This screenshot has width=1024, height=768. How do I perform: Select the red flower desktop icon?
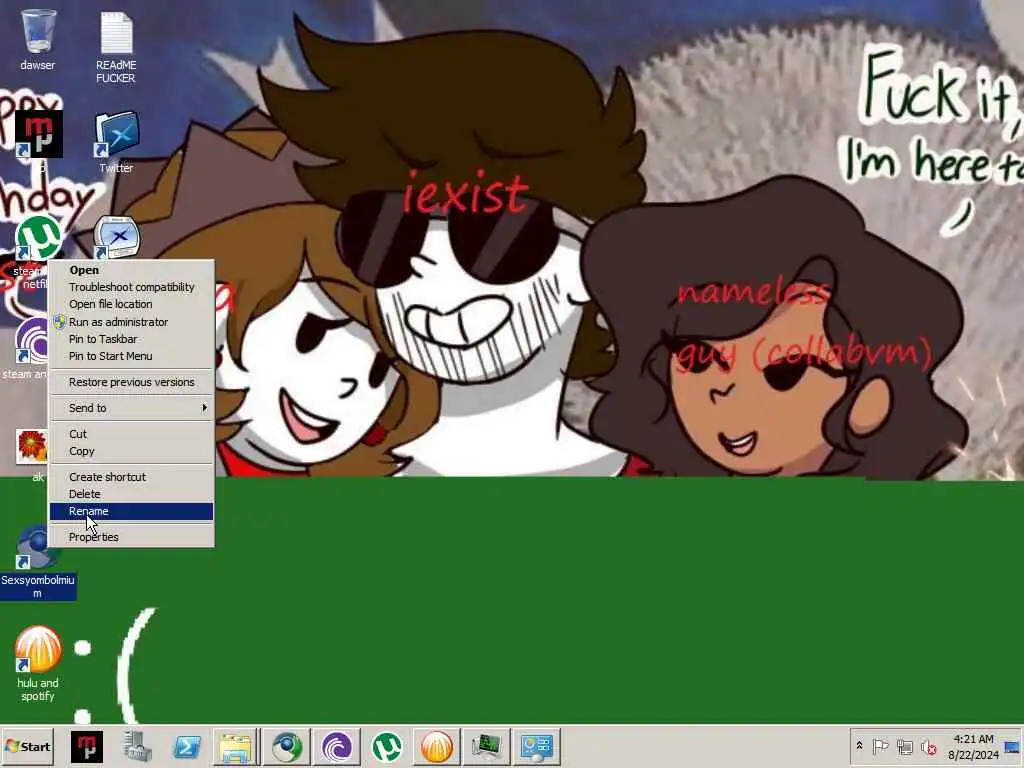click(x=32, y=447)
